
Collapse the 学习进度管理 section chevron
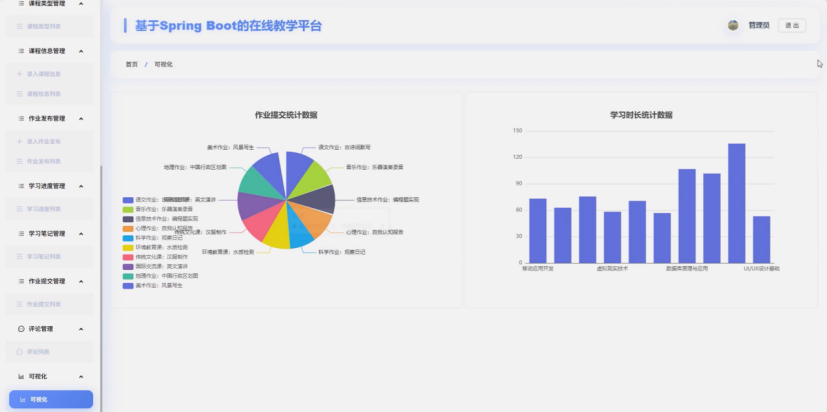[x=81, y=186]
